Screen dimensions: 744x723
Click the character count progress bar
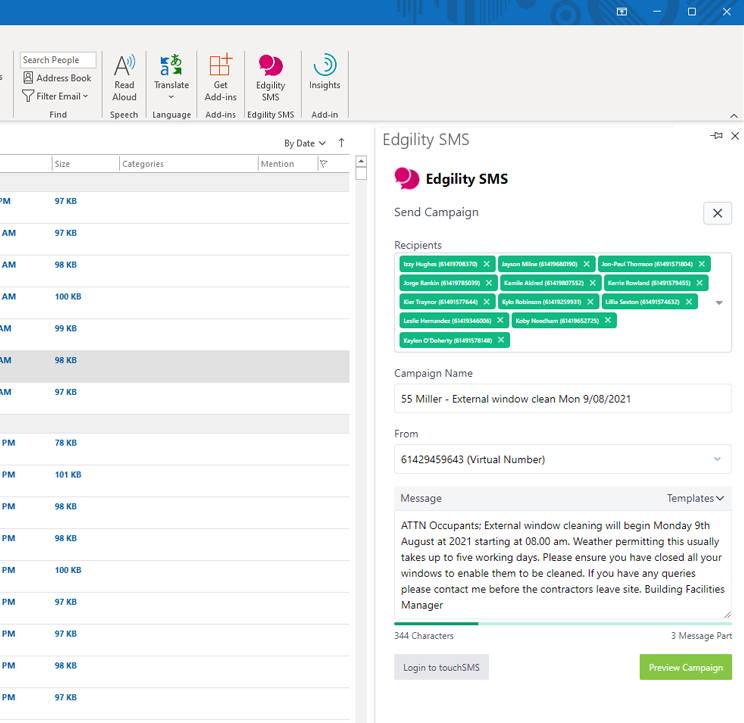pyautogui.click(x=563, y=623)
